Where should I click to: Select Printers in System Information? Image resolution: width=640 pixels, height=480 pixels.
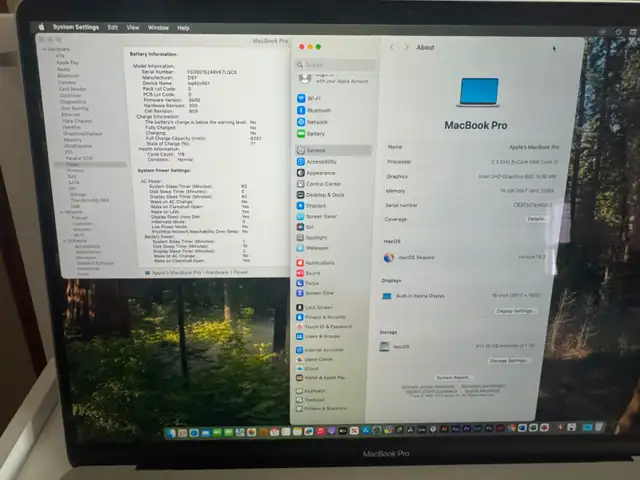pos(76,170)
